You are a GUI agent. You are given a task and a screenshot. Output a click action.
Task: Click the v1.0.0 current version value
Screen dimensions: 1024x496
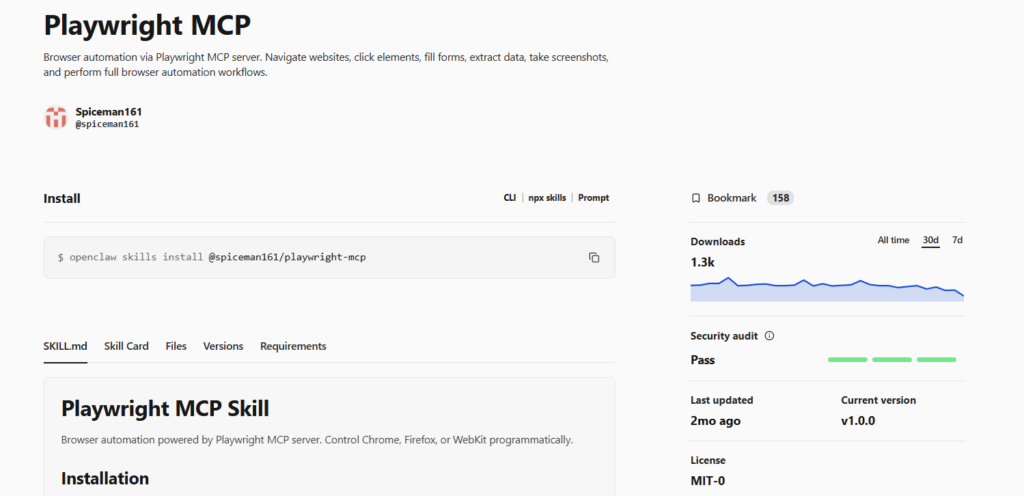(858, 421)
